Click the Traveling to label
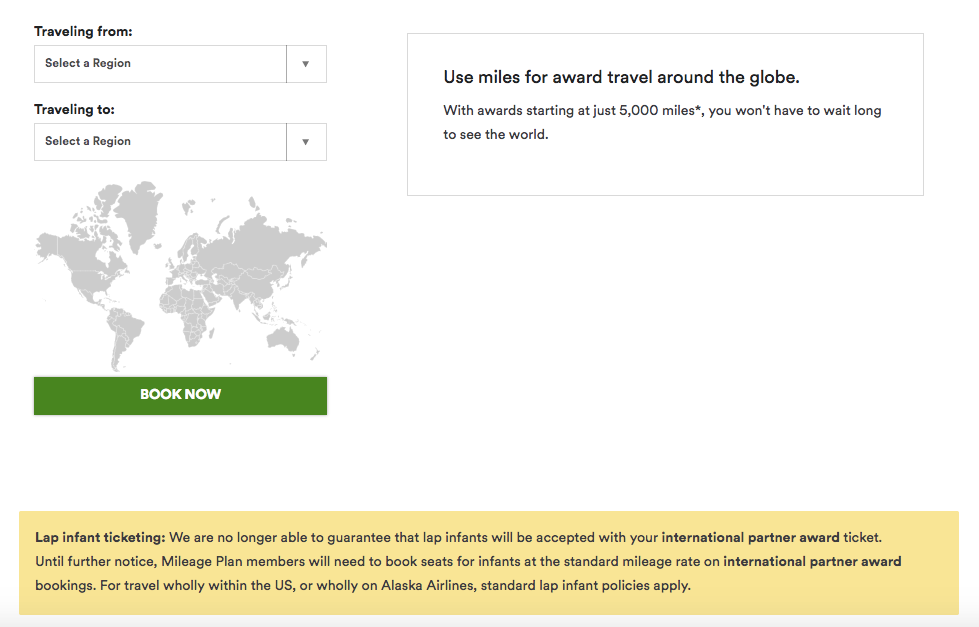The height and width of the screenshot is (627, 979). click(74, 109)
